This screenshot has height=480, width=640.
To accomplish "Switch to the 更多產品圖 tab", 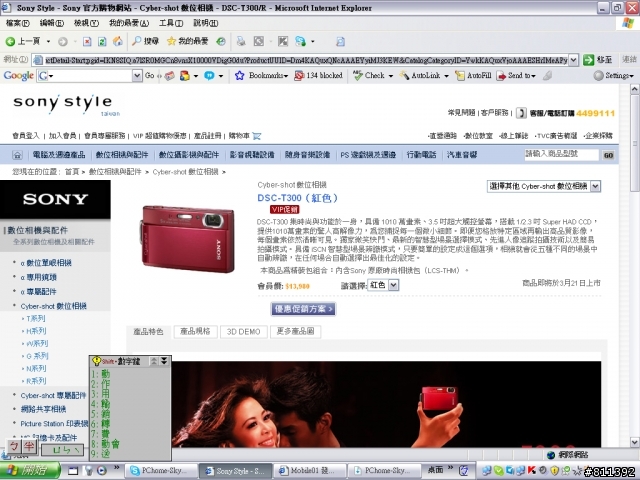I will [296, 331].
